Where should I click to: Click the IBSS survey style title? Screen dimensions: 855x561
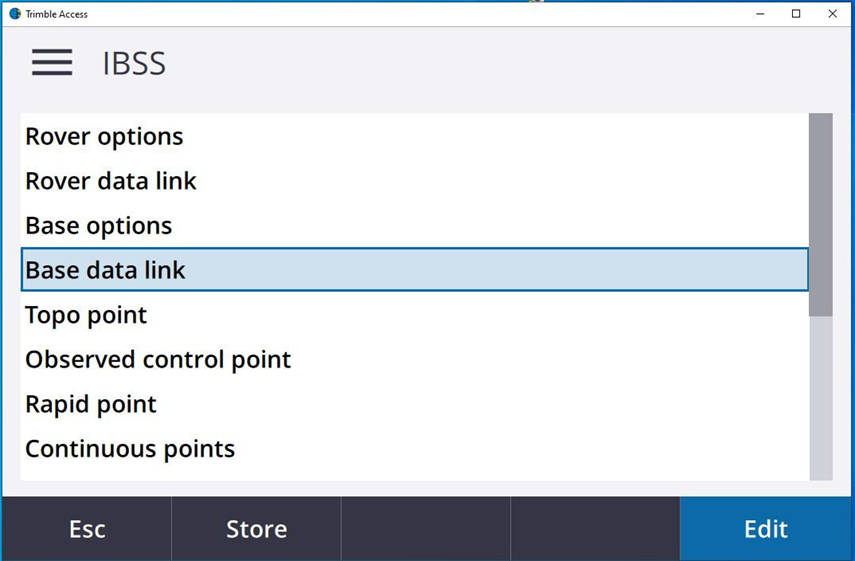[134, 63]
